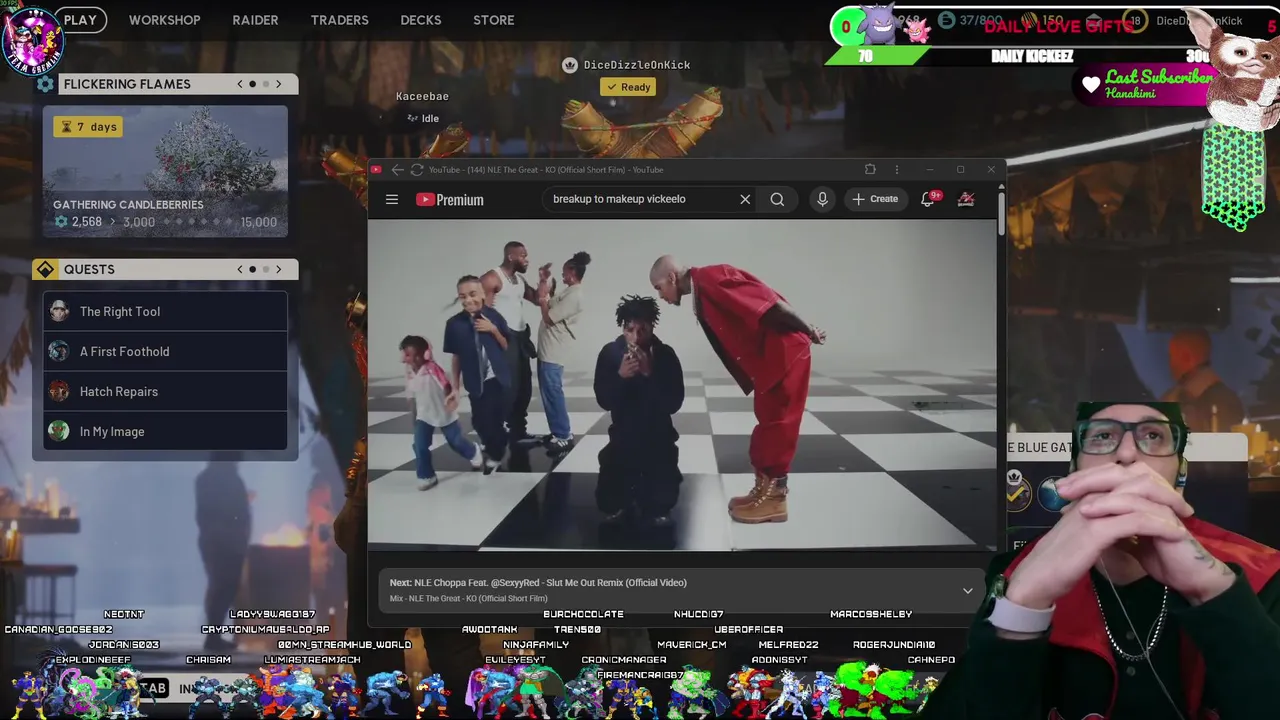Screen dimensions: 1280x720
Task: Show previous Flickering Flames event page
Action: pos(240,84)
